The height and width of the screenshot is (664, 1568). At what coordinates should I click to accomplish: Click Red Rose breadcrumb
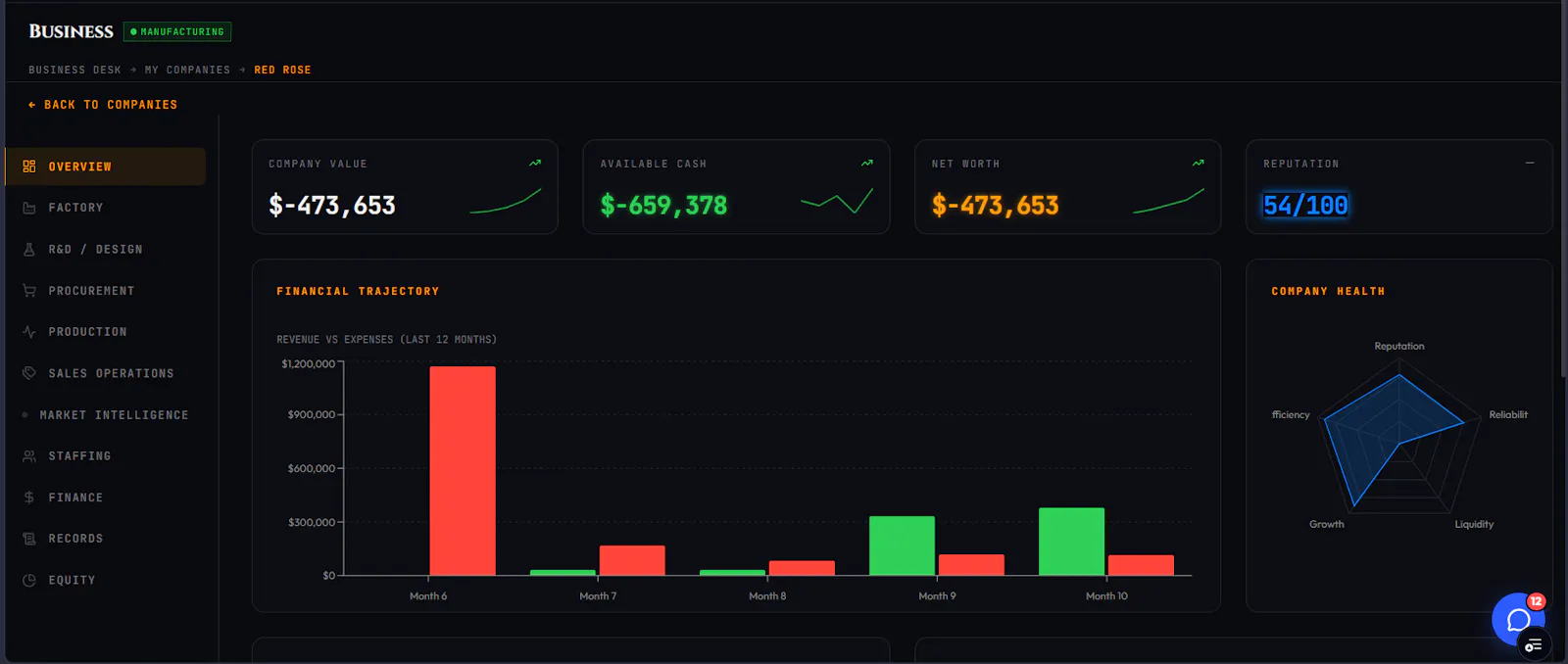[x=282, y=70]
